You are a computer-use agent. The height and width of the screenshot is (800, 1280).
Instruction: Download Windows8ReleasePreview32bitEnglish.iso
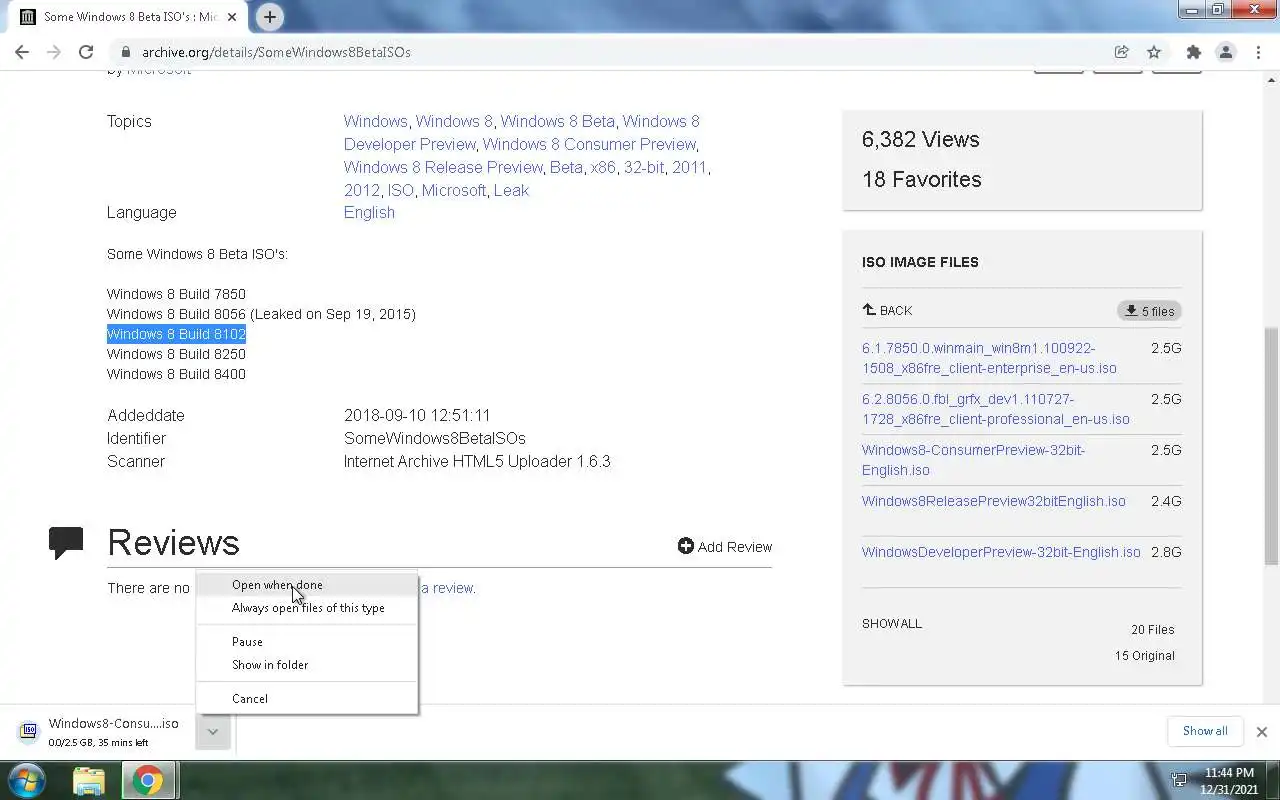tap(994, 501)
